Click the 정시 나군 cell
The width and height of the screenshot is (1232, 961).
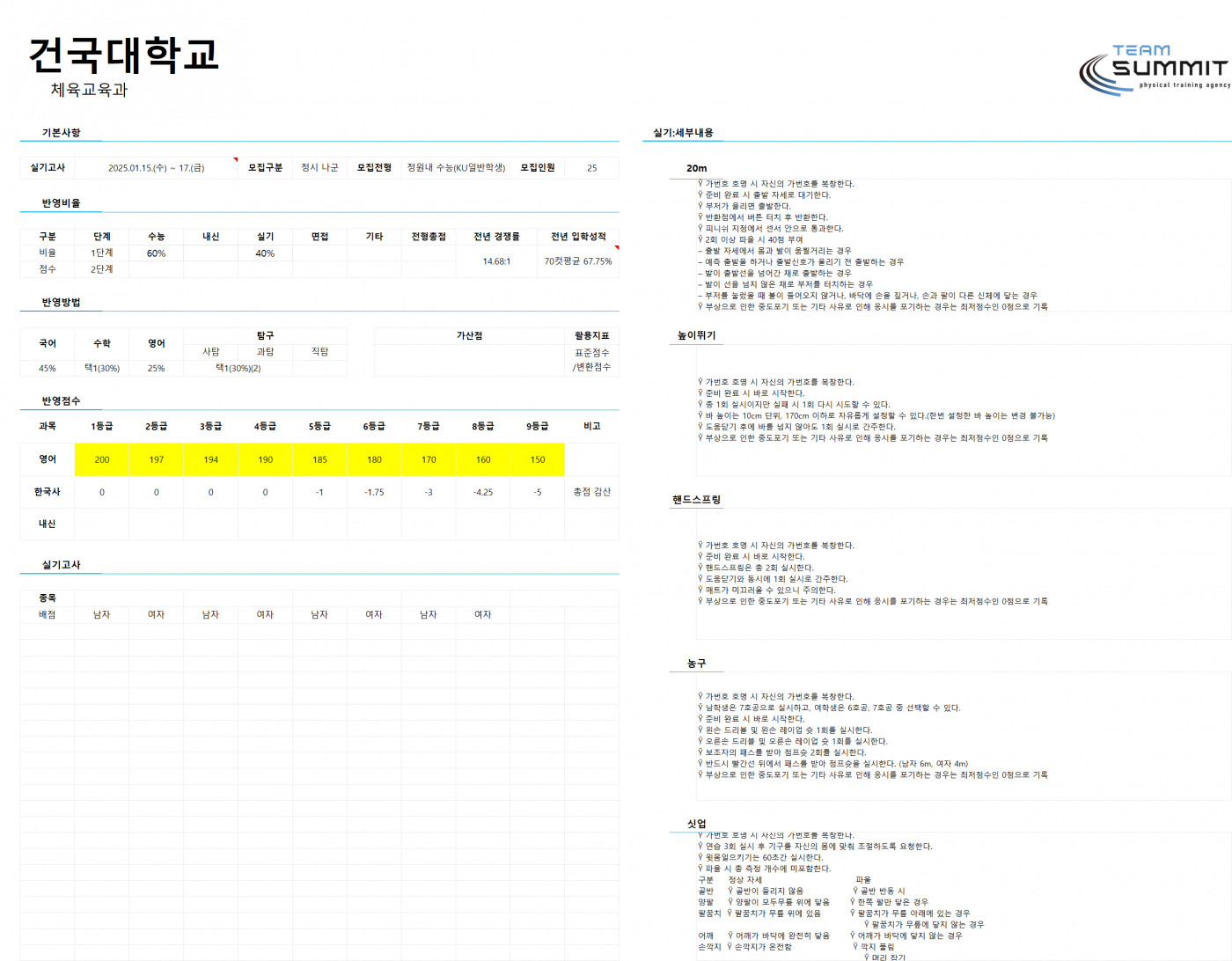click(x=319, y=168)
